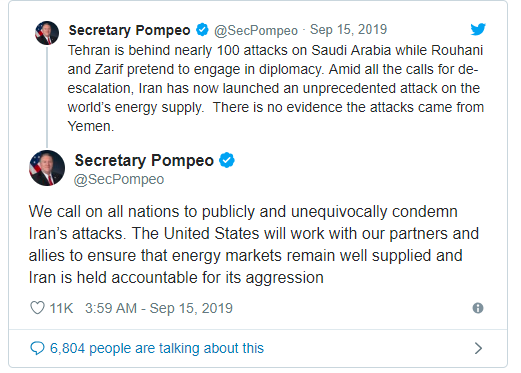Click the parent tweet text about Tehran attacks
Viewport: 521px width, 373px height.
tap(276, 88)
